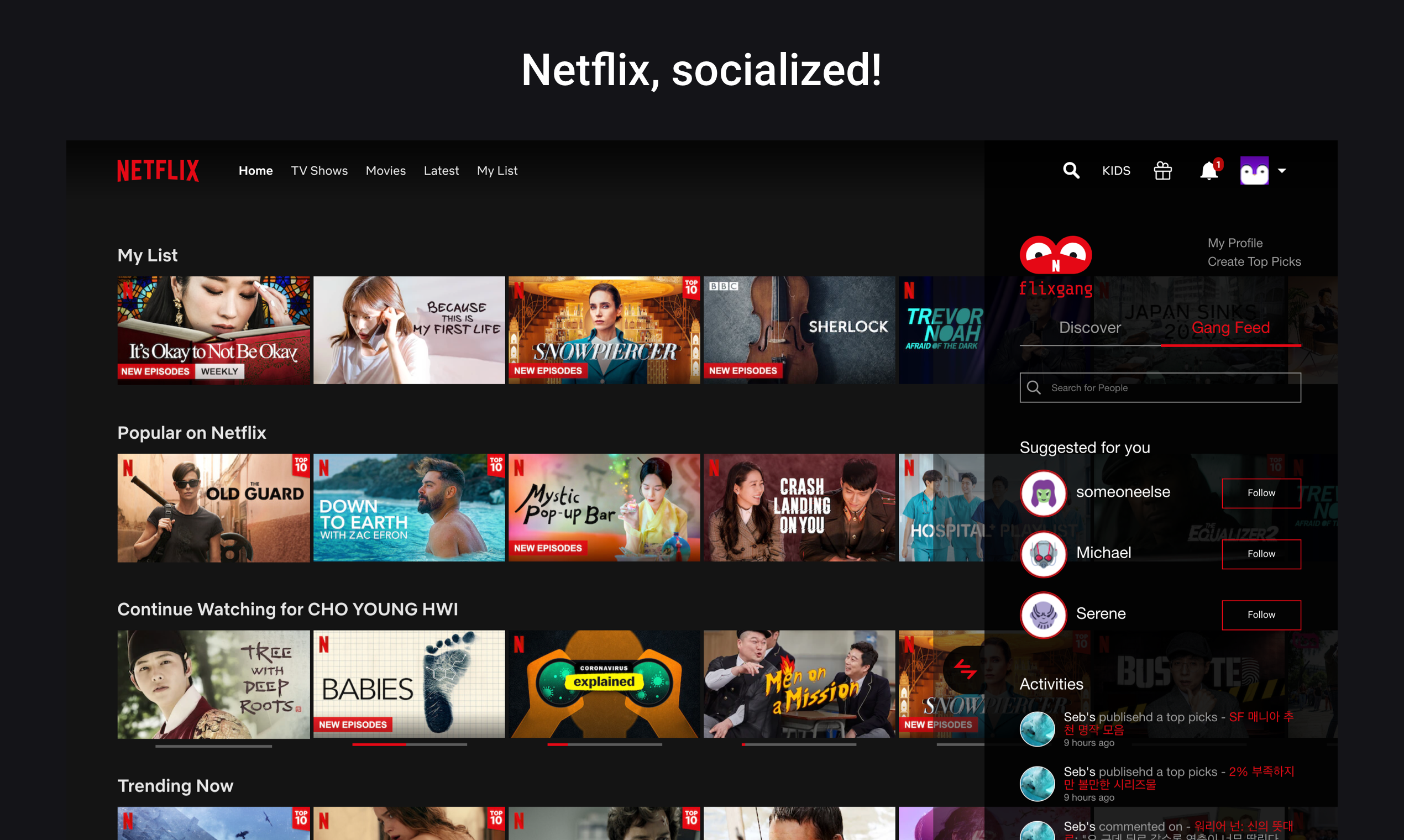Open the gift box icon
1404x840 pixels.
coord(1163,170)
